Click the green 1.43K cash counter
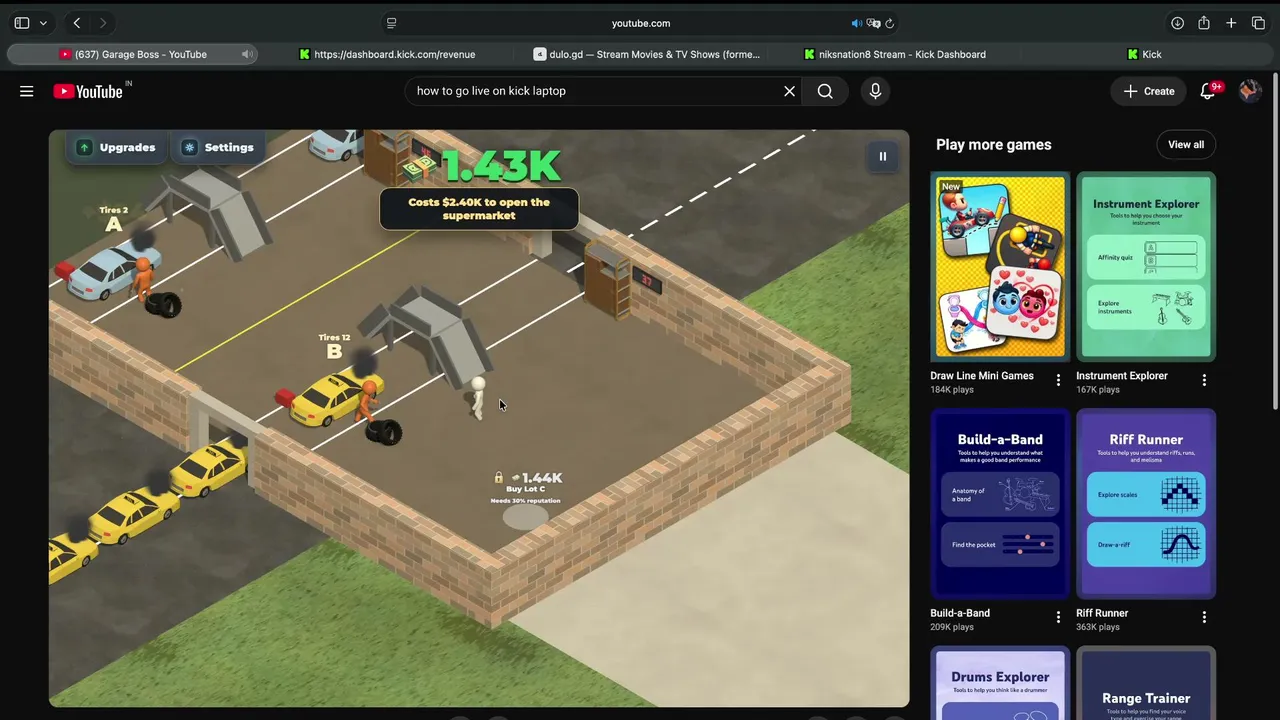This screenshot has height=720, width=1280. point(501,166)
